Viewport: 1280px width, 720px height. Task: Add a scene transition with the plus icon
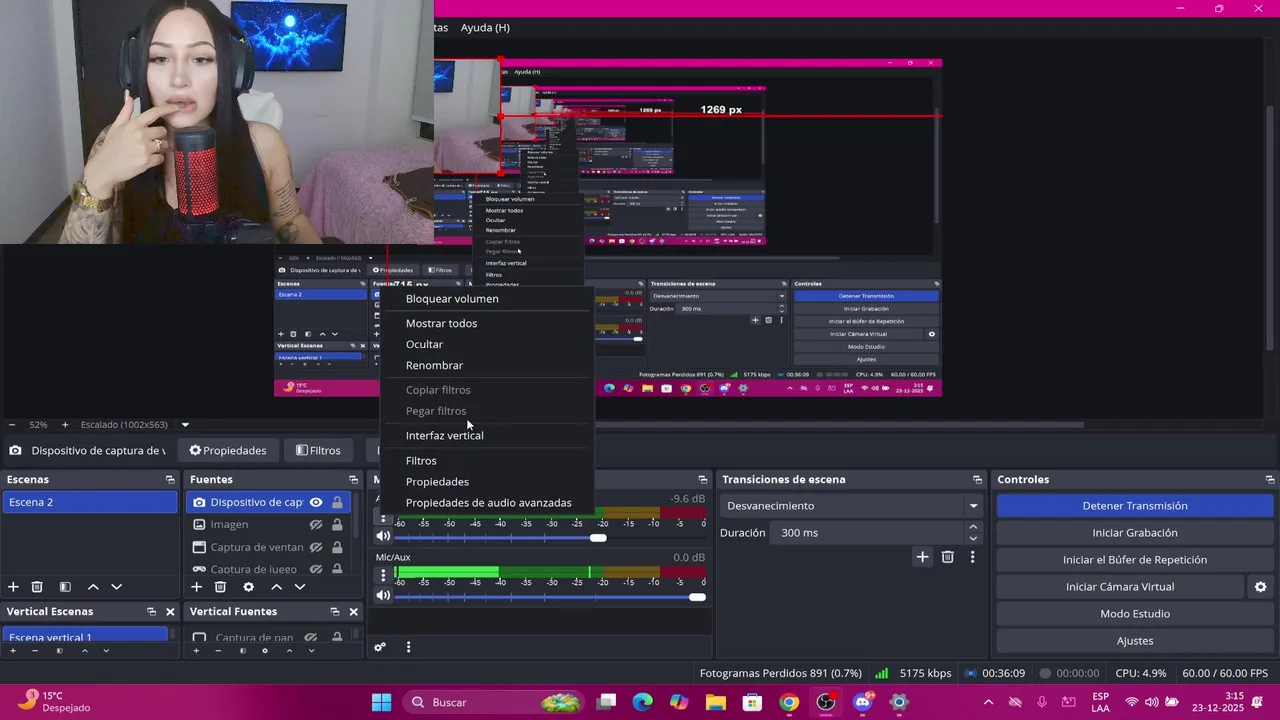922,557
